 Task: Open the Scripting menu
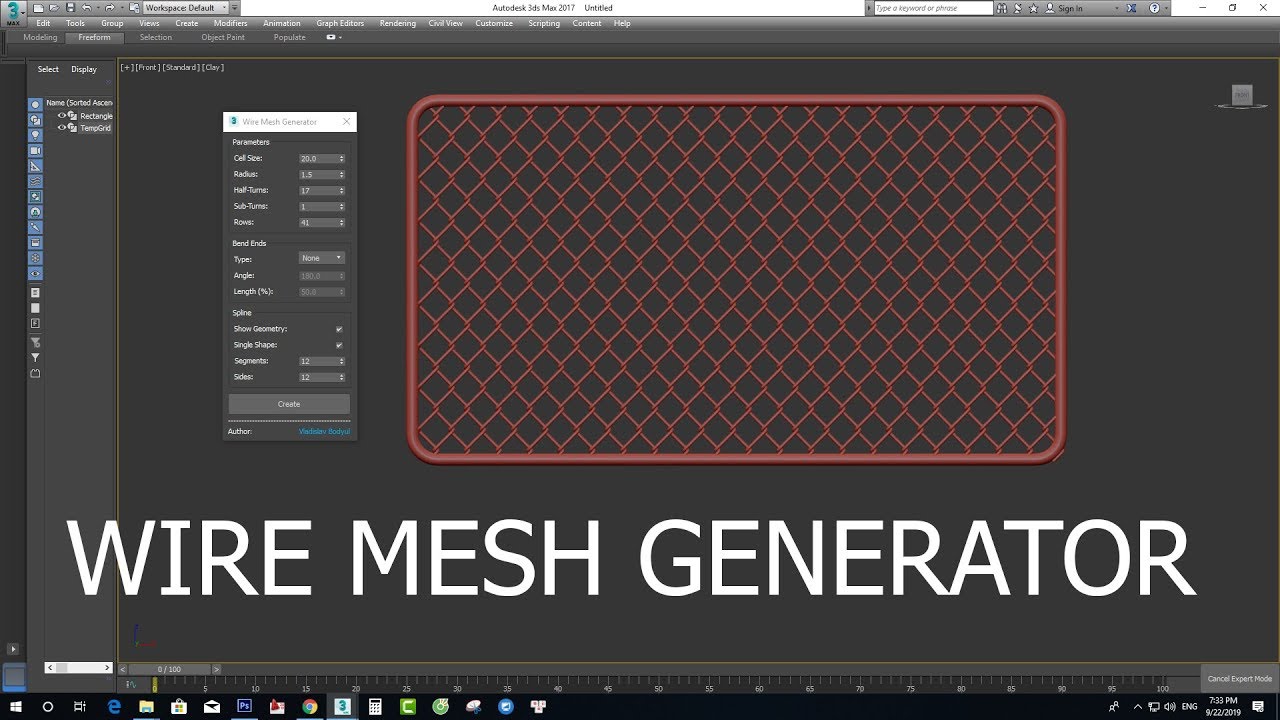pos(544,23)
